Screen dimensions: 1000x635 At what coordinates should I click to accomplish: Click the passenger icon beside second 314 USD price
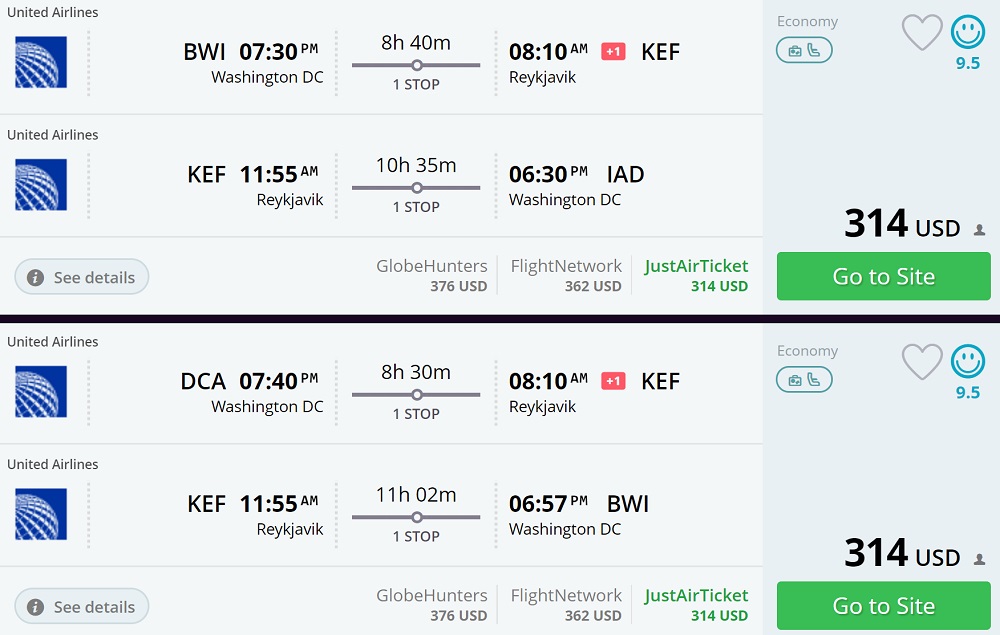point(979,560)
